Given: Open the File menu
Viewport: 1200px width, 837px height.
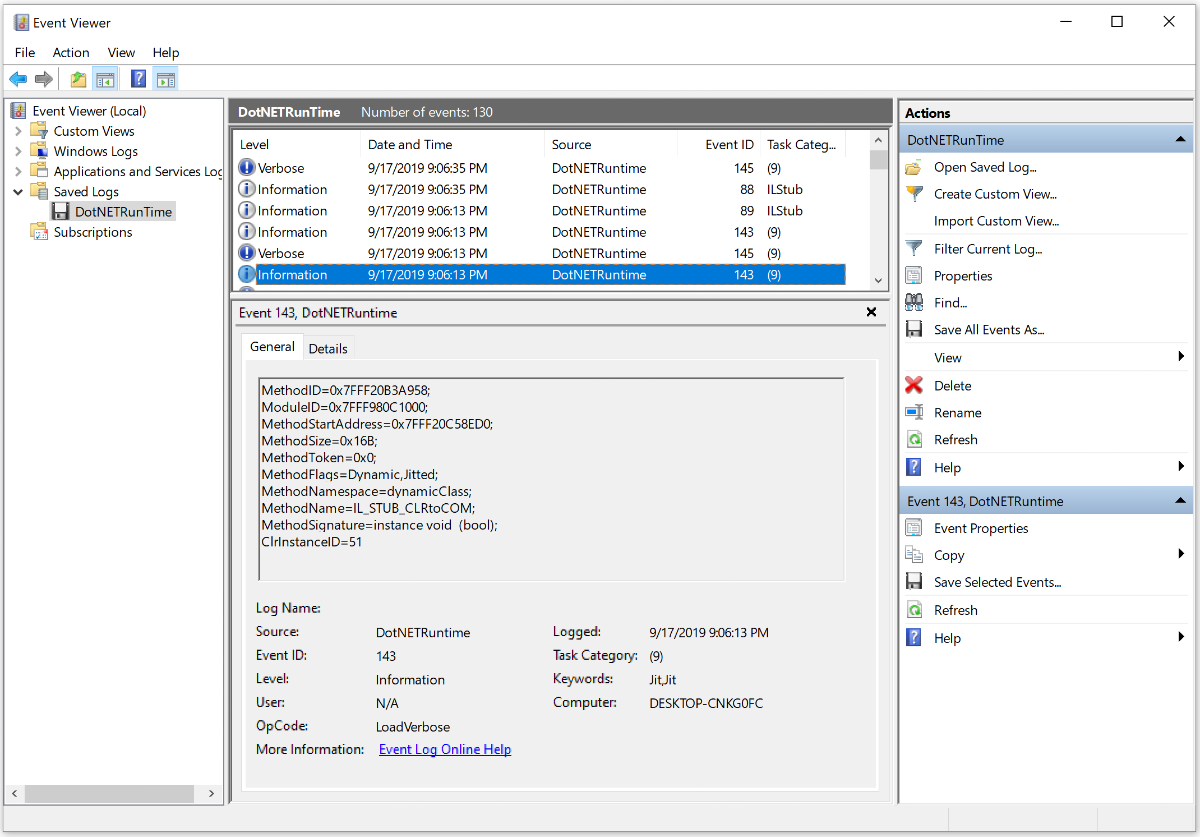Looking at the screenshot, I should point(25,52).
